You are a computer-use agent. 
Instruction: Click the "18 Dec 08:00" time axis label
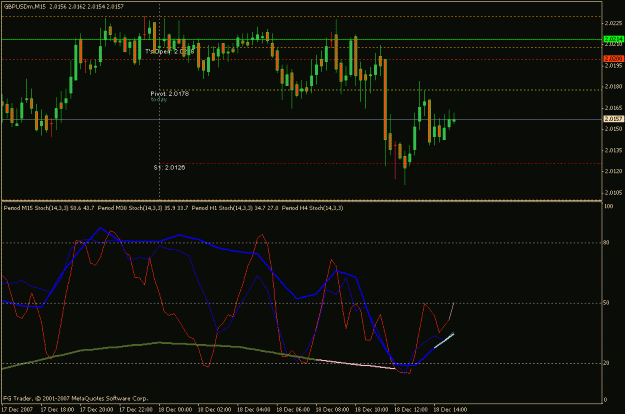tap(332, 409)
